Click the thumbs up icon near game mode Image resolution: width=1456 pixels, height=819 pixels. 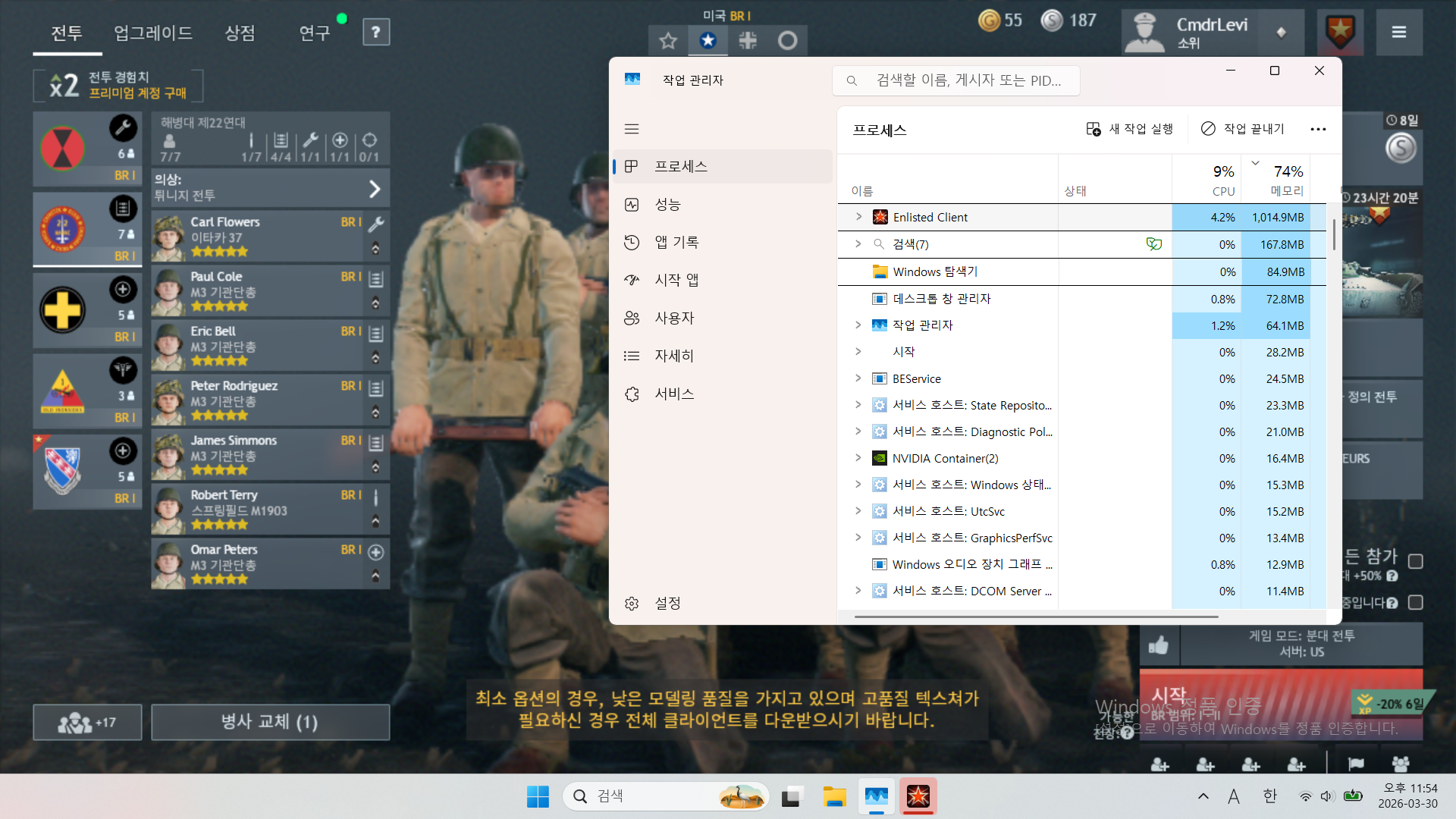[x=1158, y=645]
